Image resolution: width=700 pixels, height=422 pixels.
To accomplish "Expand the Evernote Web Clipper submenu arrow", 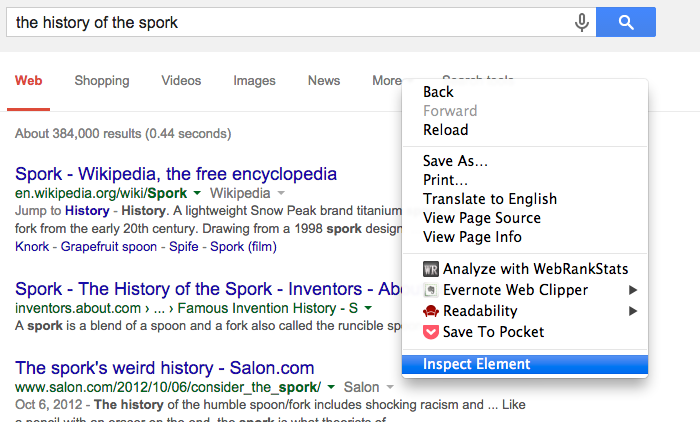I will click(633, 290).
